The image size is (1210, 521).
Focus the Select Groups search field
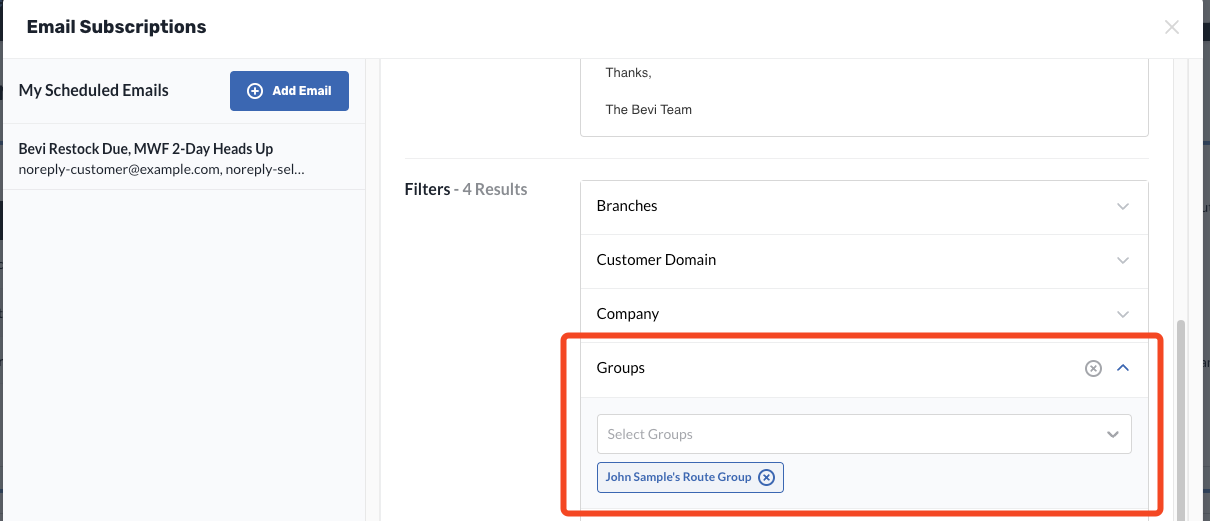(x=846, y=434)
